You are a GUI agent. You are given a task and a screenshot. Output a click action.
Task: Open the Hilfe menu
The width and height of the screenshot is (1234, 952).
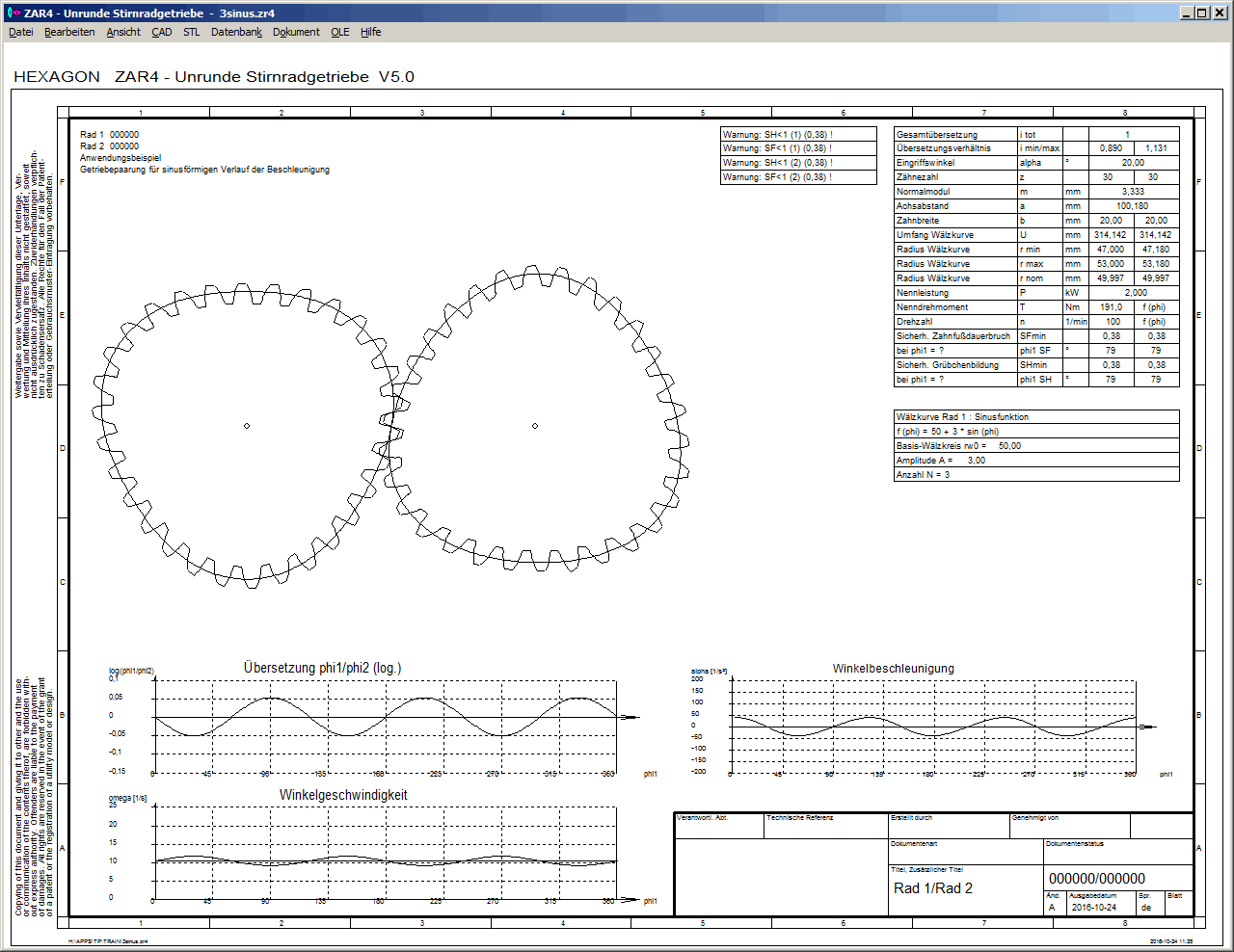(x=371, y=32)
